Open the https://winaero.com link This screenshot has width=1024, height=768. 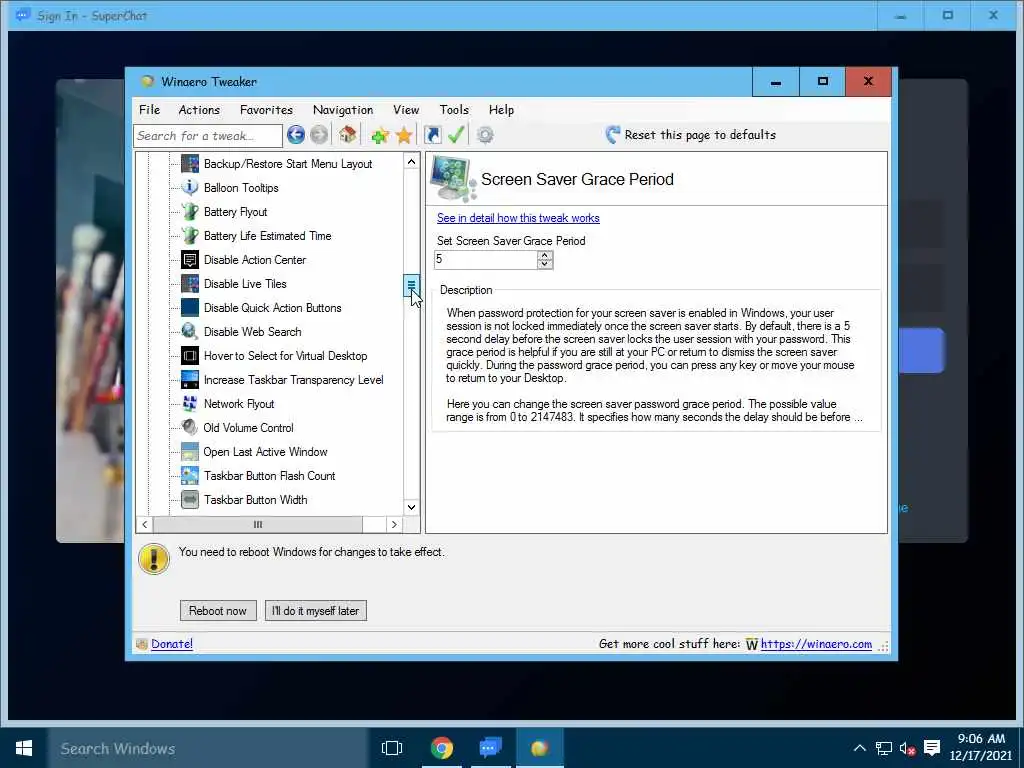816,644
